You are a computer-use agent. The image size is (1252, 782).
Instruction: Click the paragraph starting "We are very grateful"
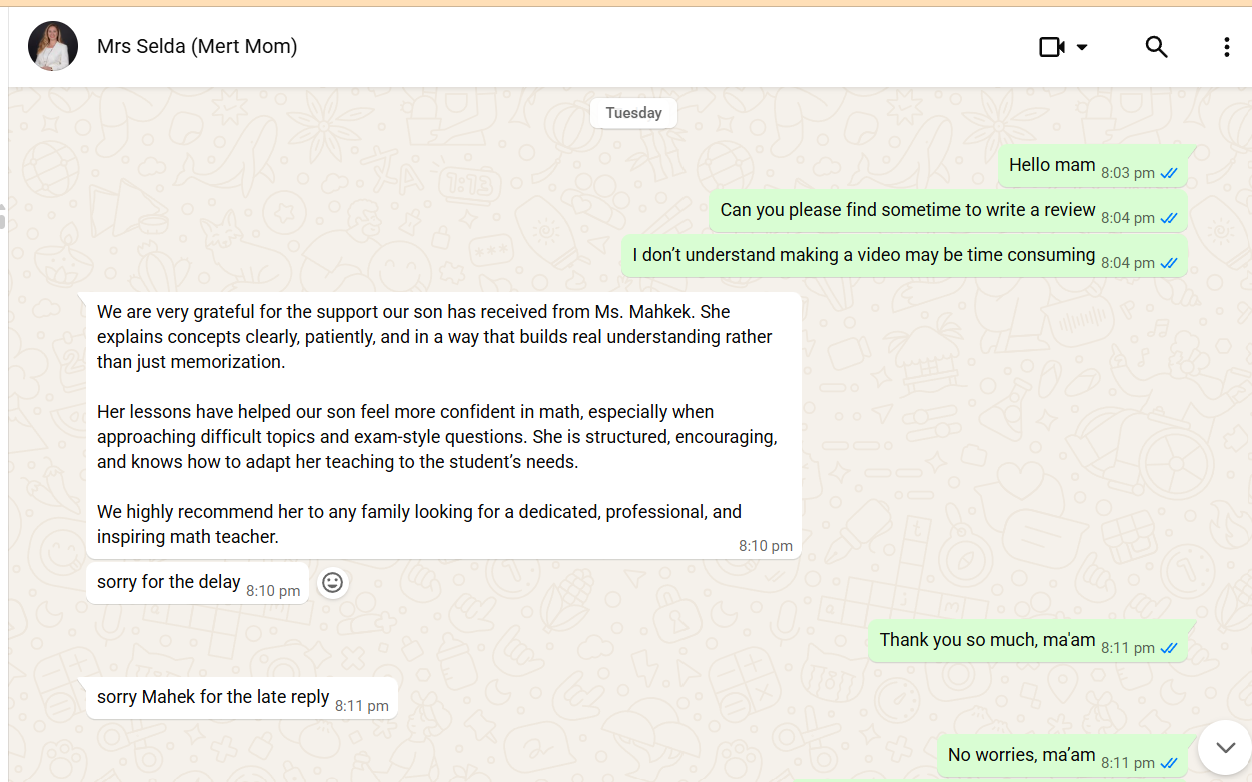point(435,337)
